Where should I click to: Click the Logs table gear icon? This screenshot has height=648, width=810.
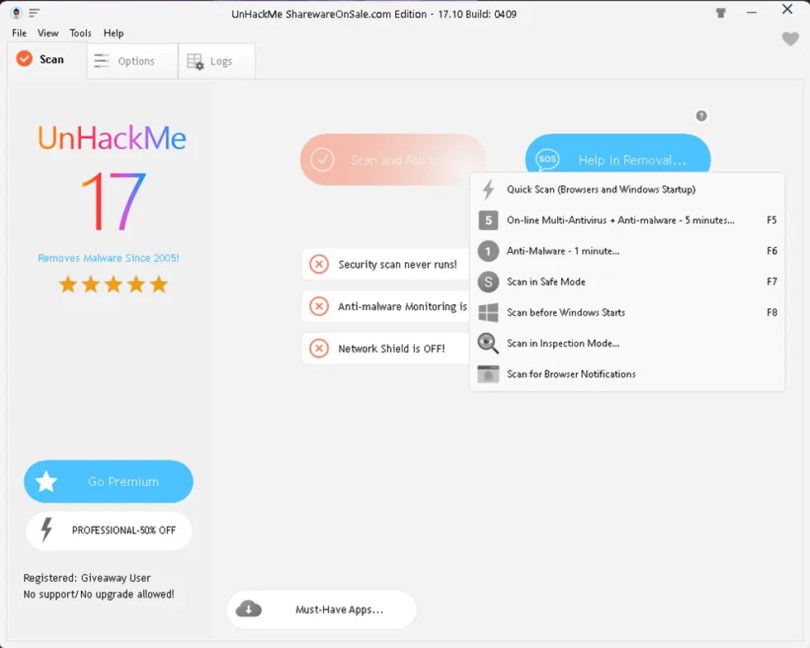point(195,61)
